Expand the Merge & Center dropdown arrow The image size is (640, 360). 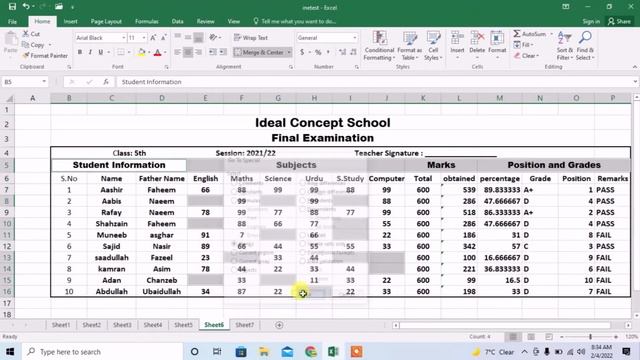coord(289,52)
